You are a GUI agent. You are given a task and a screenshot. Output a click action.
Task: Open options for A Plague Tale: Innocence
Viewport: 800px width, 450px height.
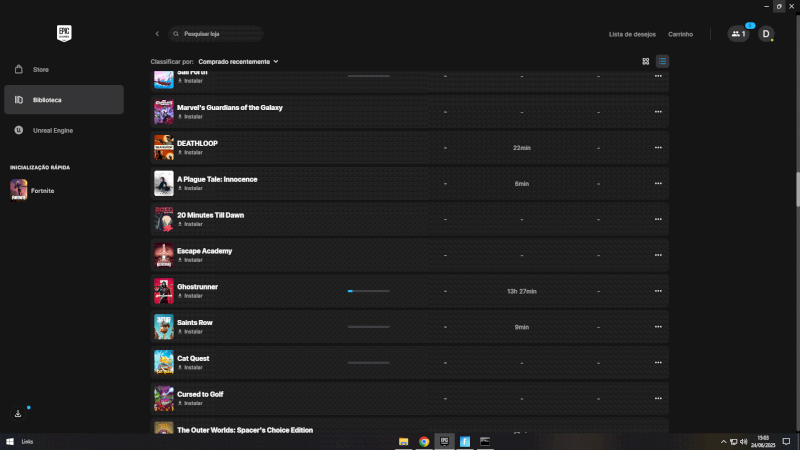pos(658,183)
